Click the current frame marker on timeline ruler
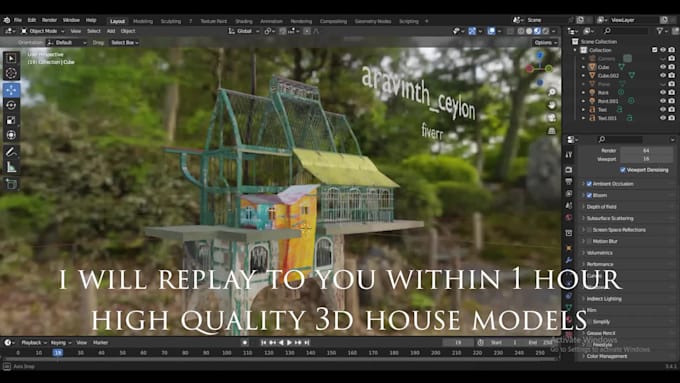This screenshot has height=383, width=680. point(58,353)
